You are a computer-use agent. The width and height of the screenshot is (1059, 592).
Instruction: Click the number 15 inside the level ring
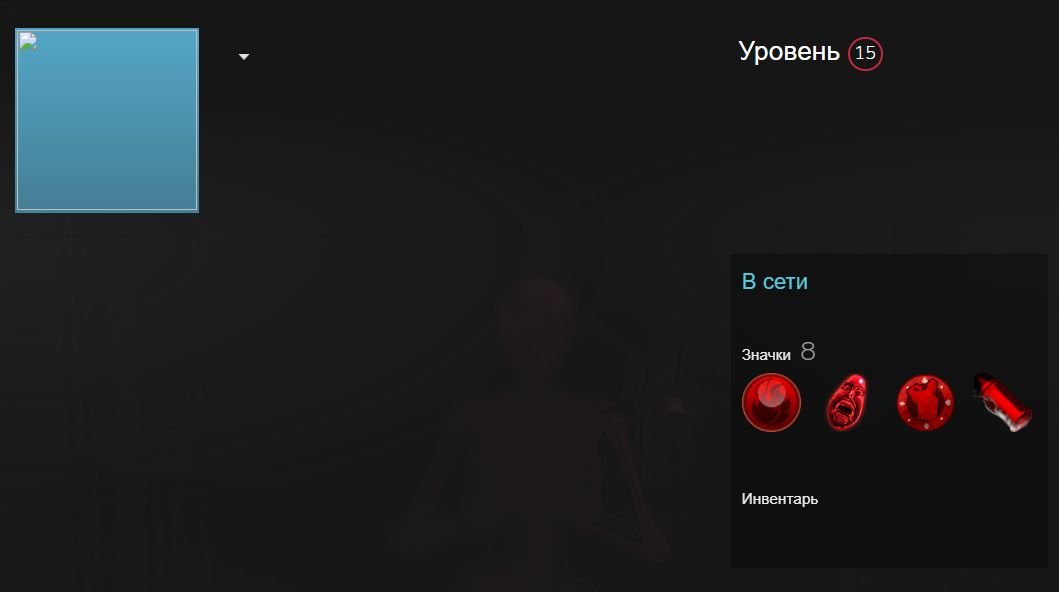(x=865, y=53)
